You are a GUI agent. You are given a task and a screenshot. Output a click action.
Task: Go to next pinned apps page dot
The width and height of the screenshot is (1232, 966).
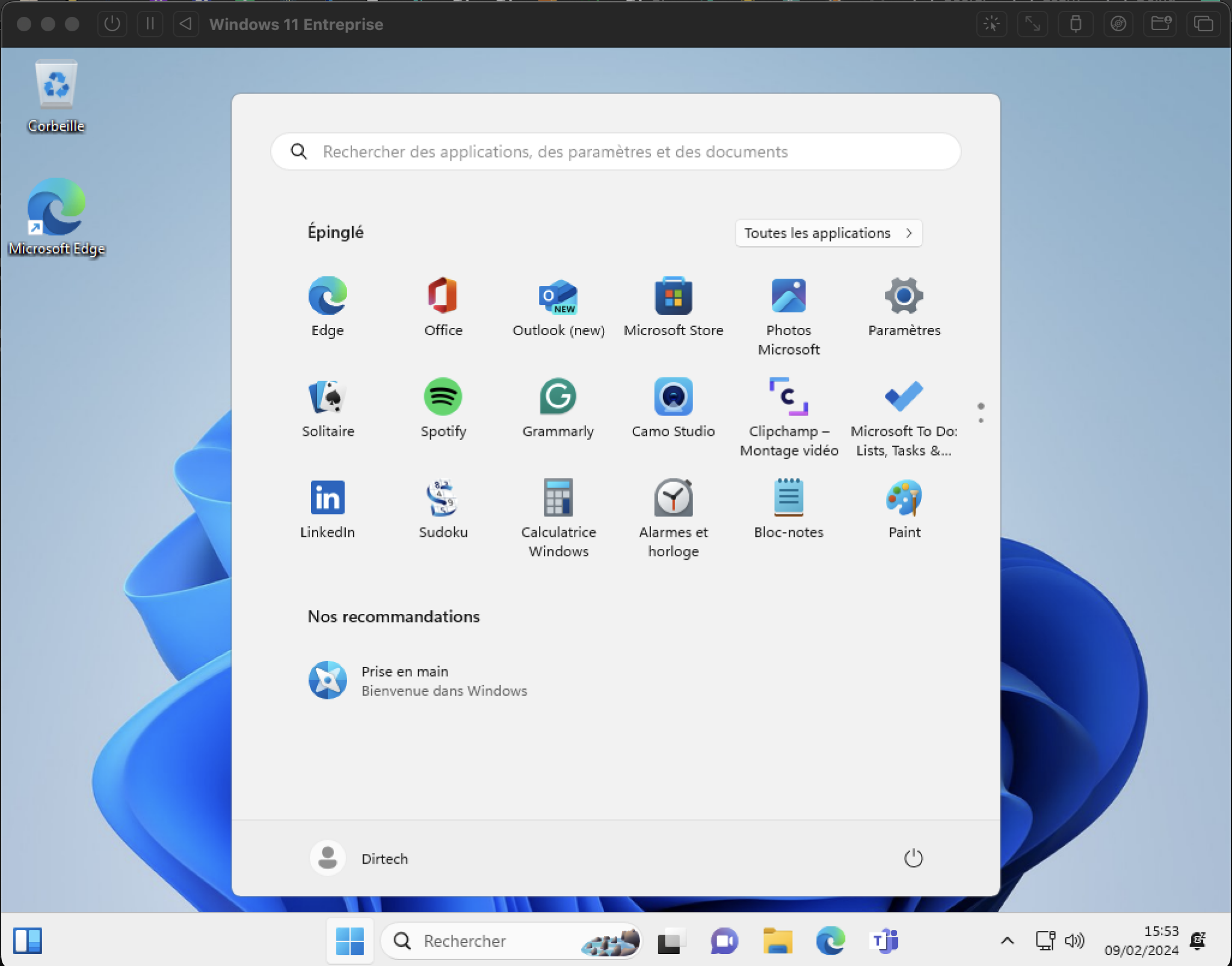[981, 421]
